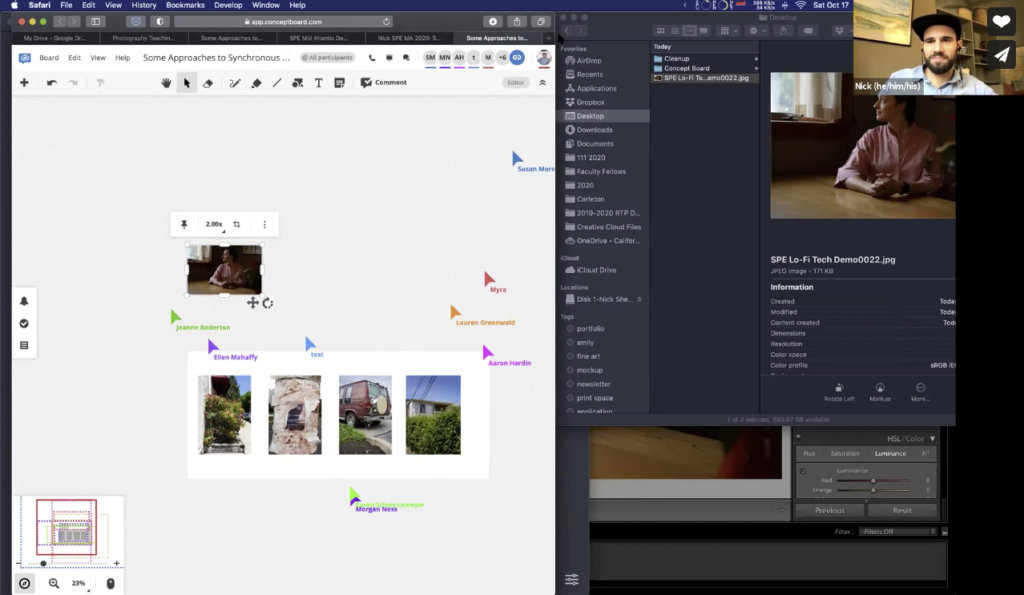Click the blue share link icon
The image size is (1024, 595).
517,57
